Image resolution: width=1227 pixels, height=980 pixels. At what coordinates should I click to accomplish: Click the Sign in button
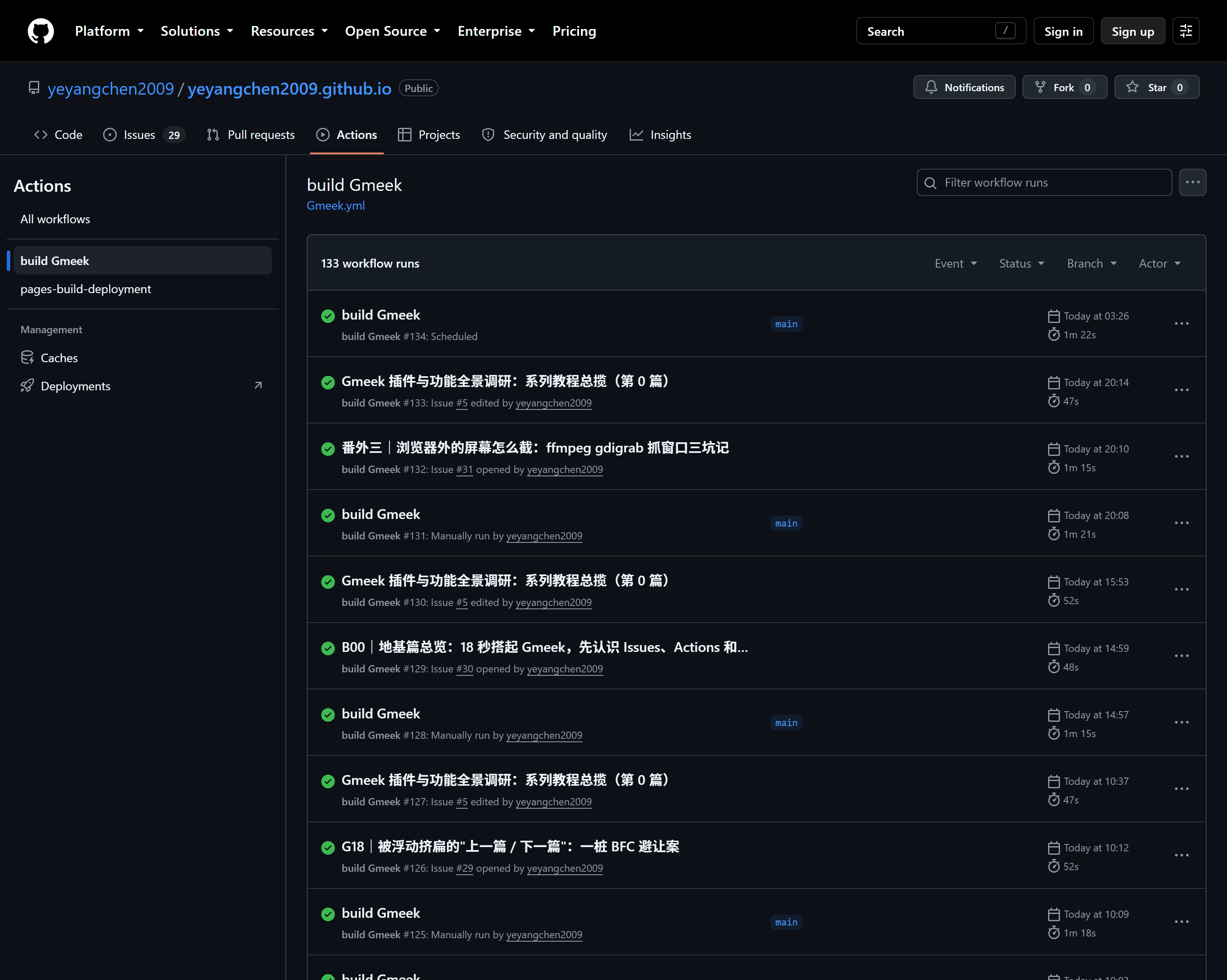click(1063, 31)
